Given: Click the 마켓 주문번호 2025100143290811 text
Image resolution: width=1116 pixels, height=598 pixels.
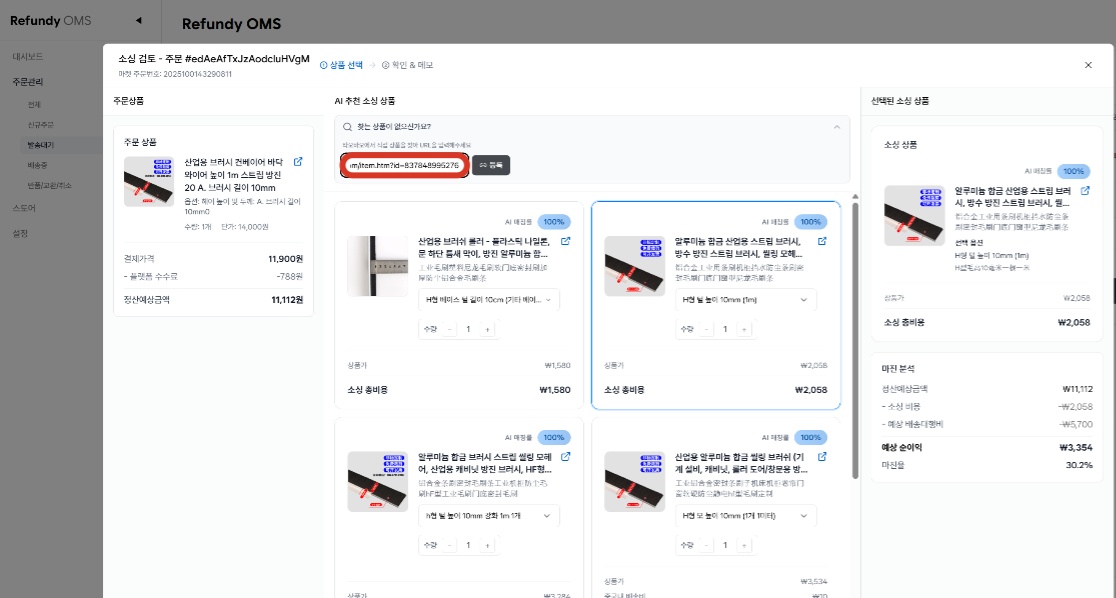Looking at the screenshot, I should coord(175,74).
